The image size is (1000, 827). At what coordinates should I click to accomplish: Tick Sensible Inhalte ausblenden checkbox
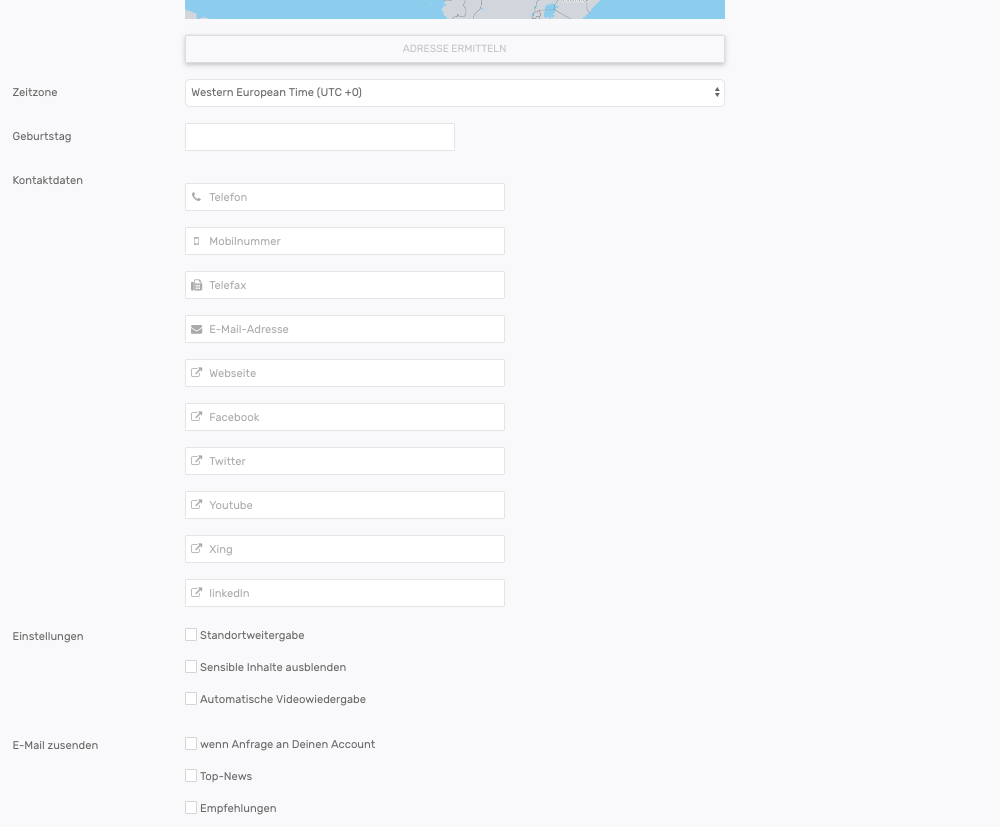[x=191, y=667]
